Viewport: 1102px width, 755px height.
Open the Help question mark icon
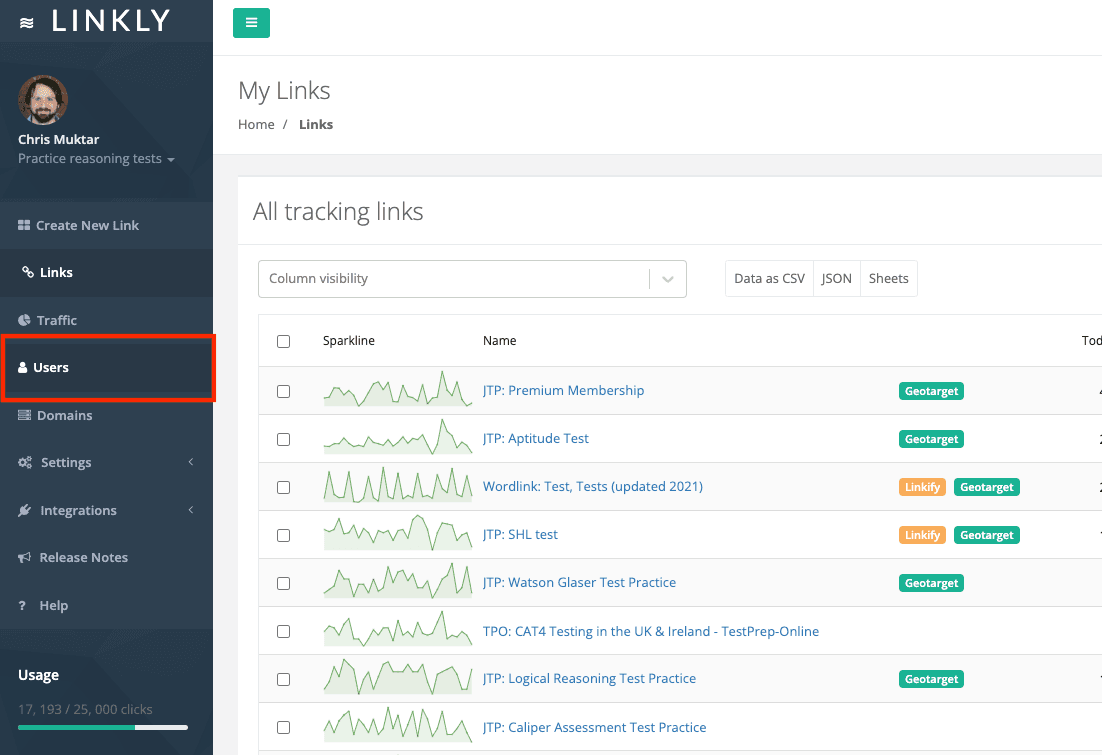pos(24,605)
